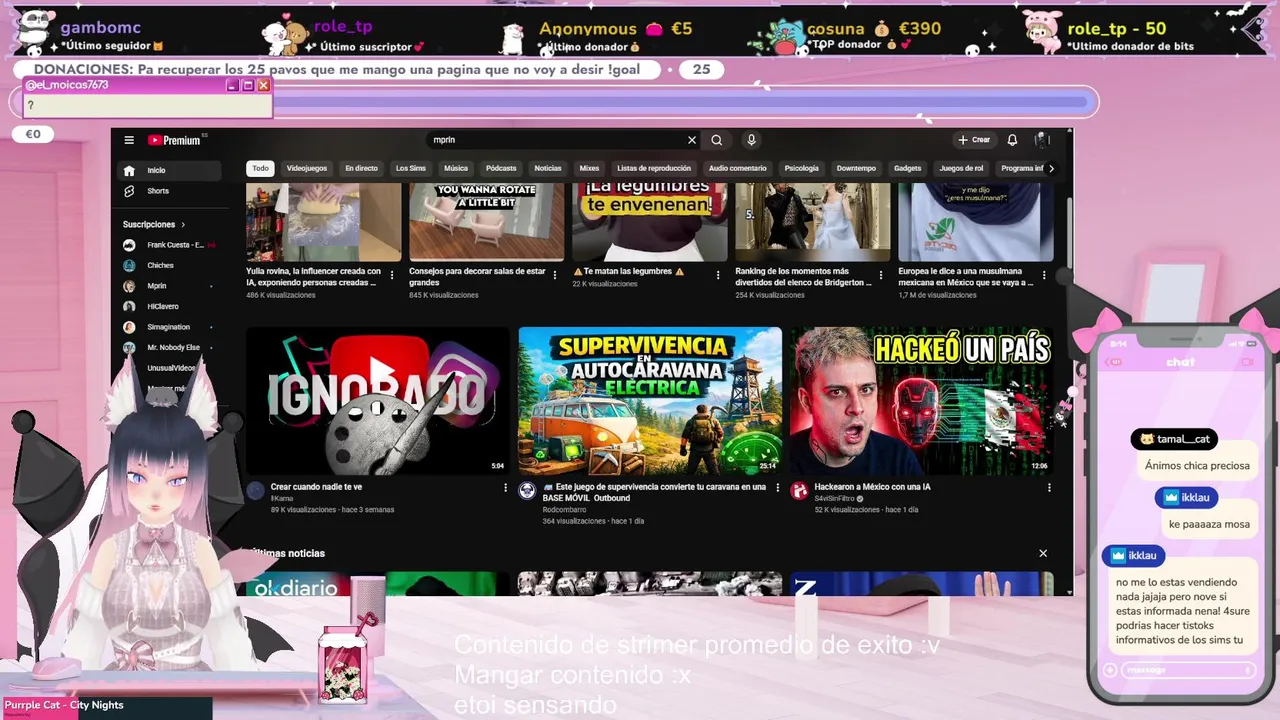Select the Mixes filter chip

(589, 168)
